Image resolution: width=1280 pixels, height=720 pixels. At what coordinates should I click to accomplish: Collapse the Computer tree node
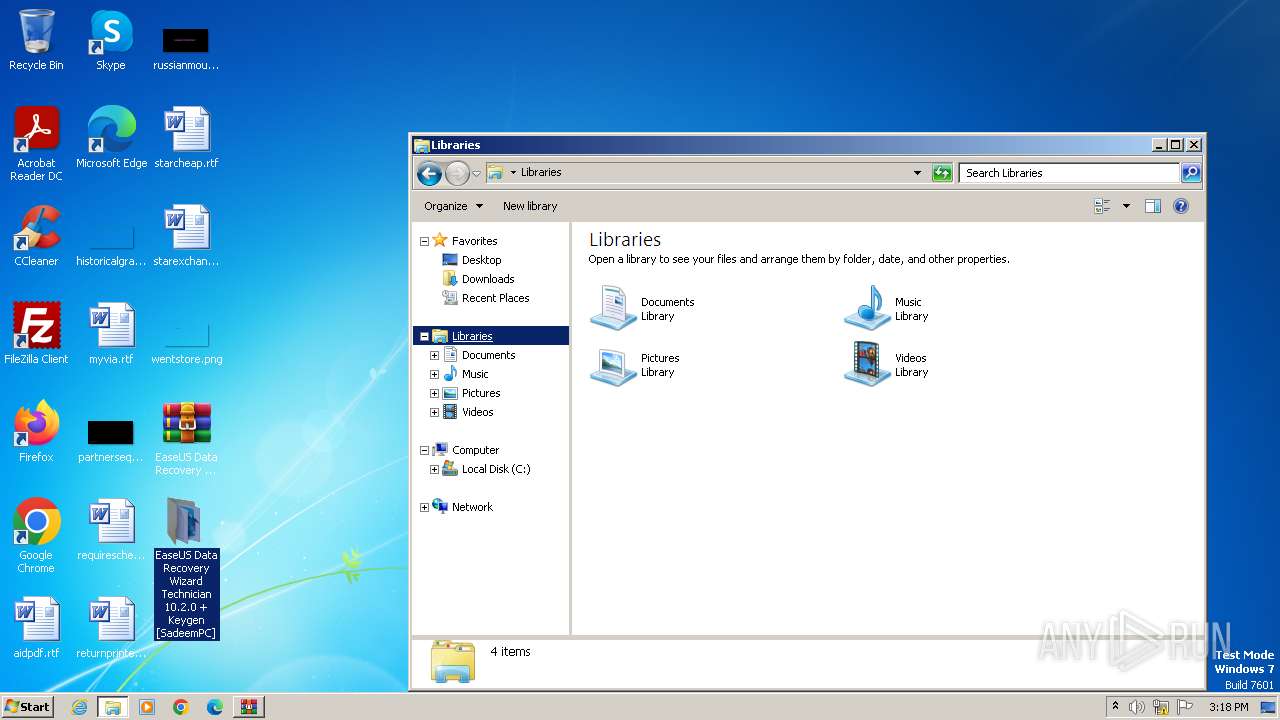point(424,450)
